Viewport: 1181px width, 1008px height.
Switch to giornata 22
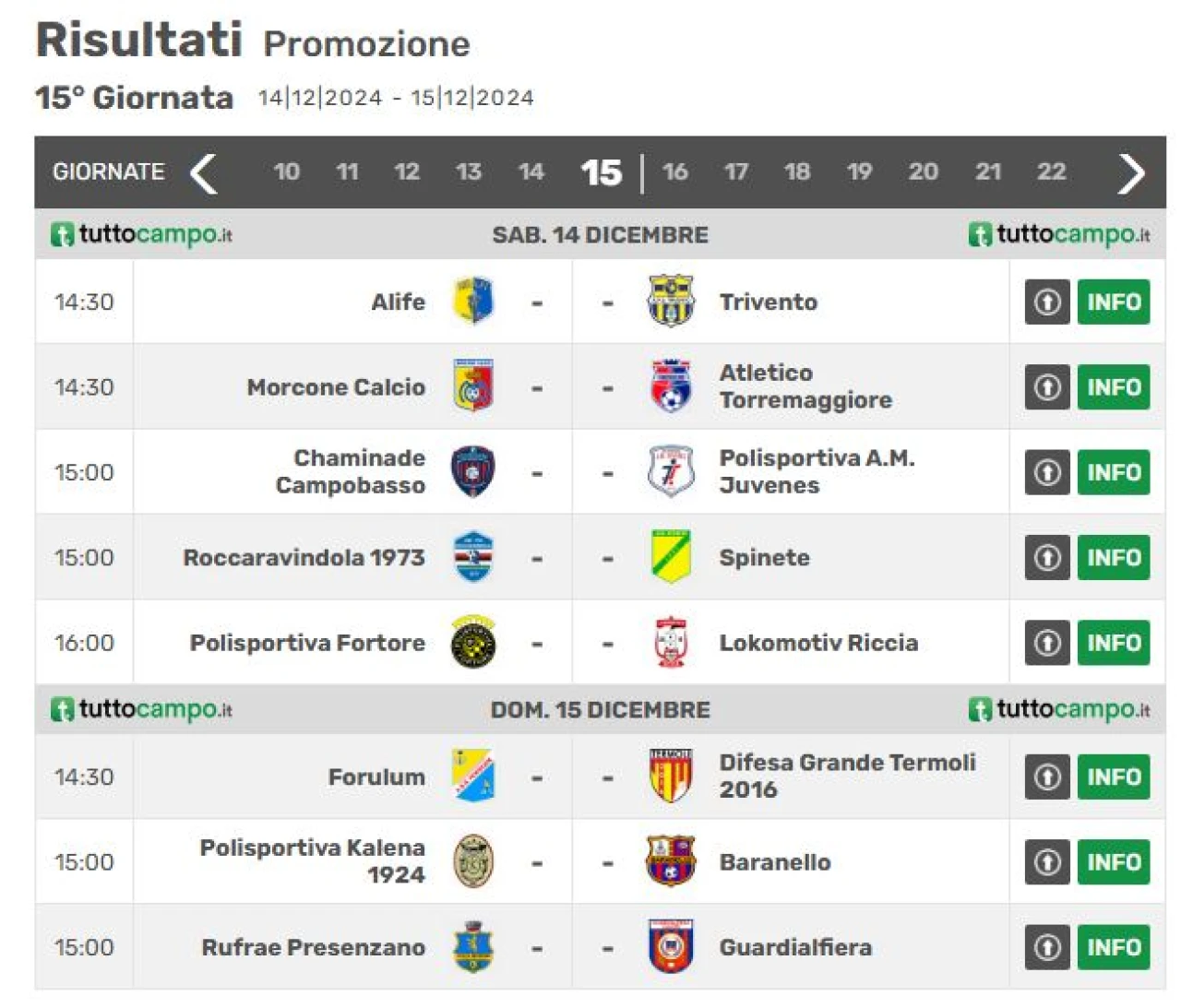[1051, 172]
